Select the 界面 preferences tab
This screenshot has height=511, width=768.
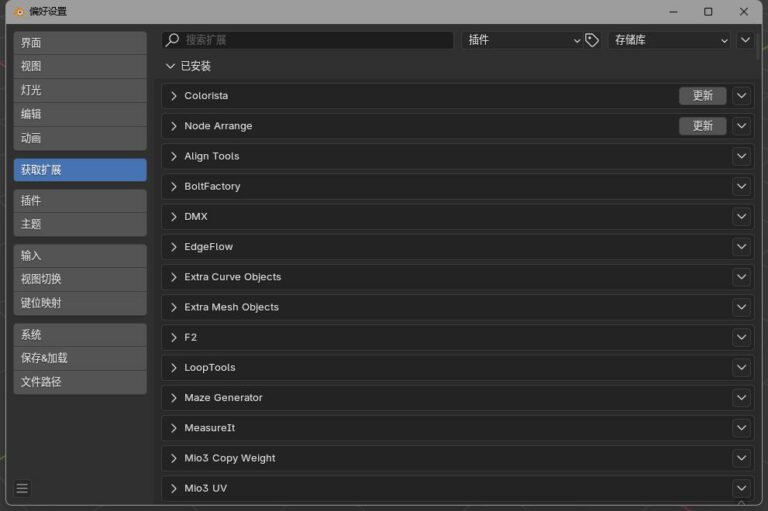[80, 43]
